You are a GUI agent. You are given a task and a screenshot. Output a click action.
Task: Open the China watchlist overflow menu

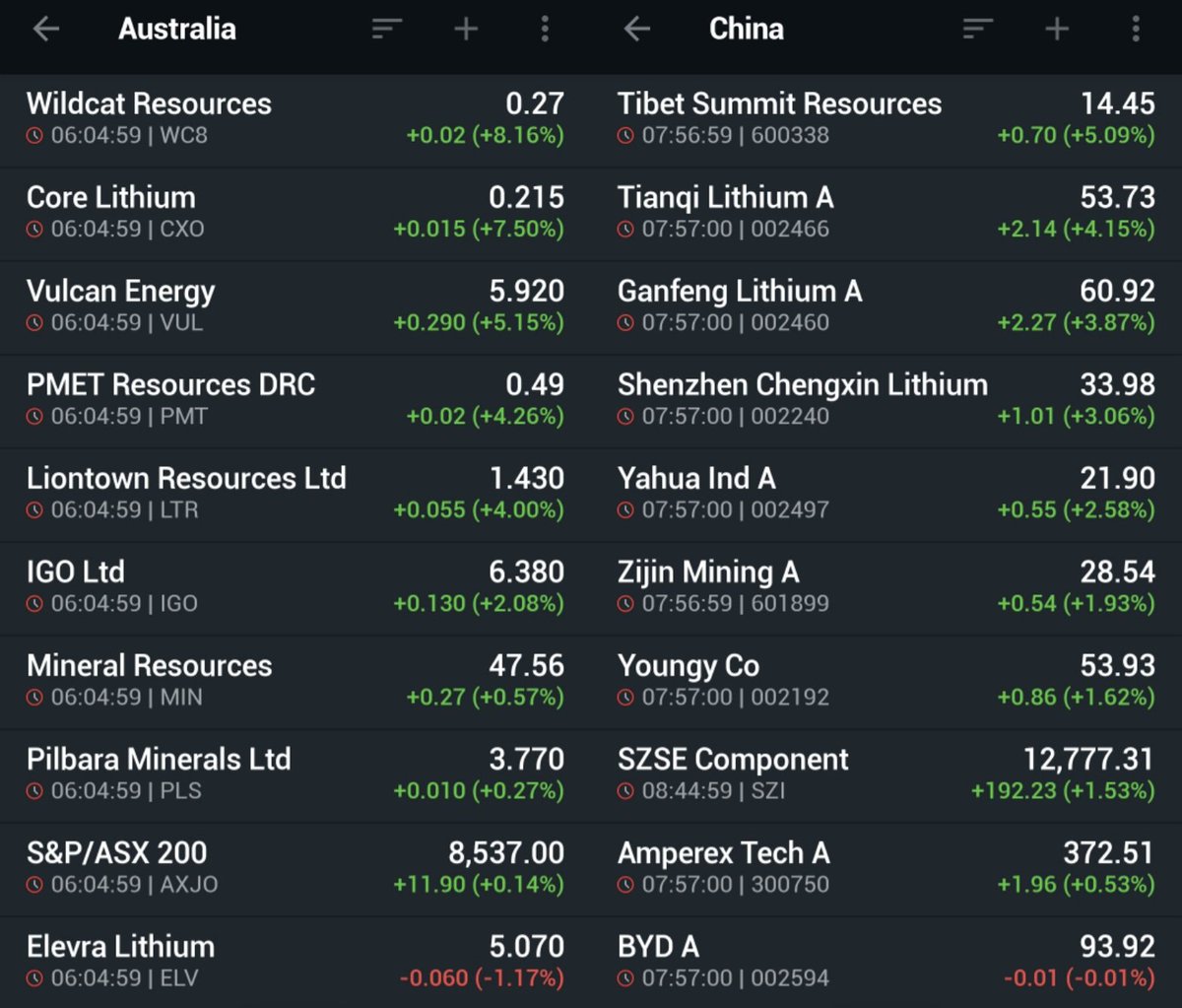click(x=1136, y=29)
